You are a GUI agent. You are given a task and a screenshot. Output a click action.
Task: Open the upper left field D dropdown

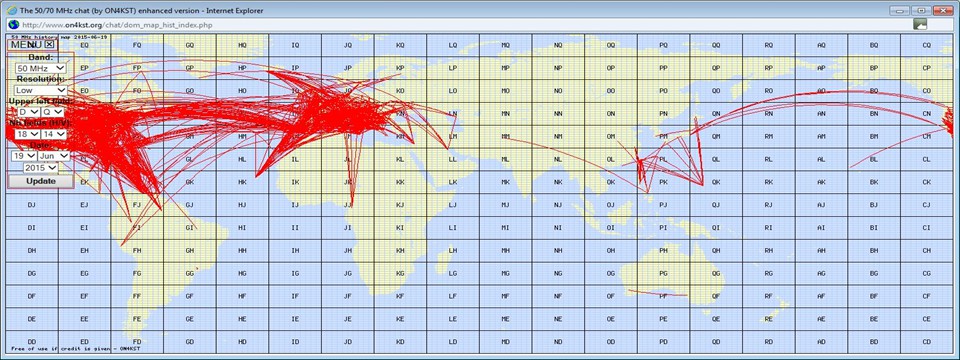pos(28,112)
